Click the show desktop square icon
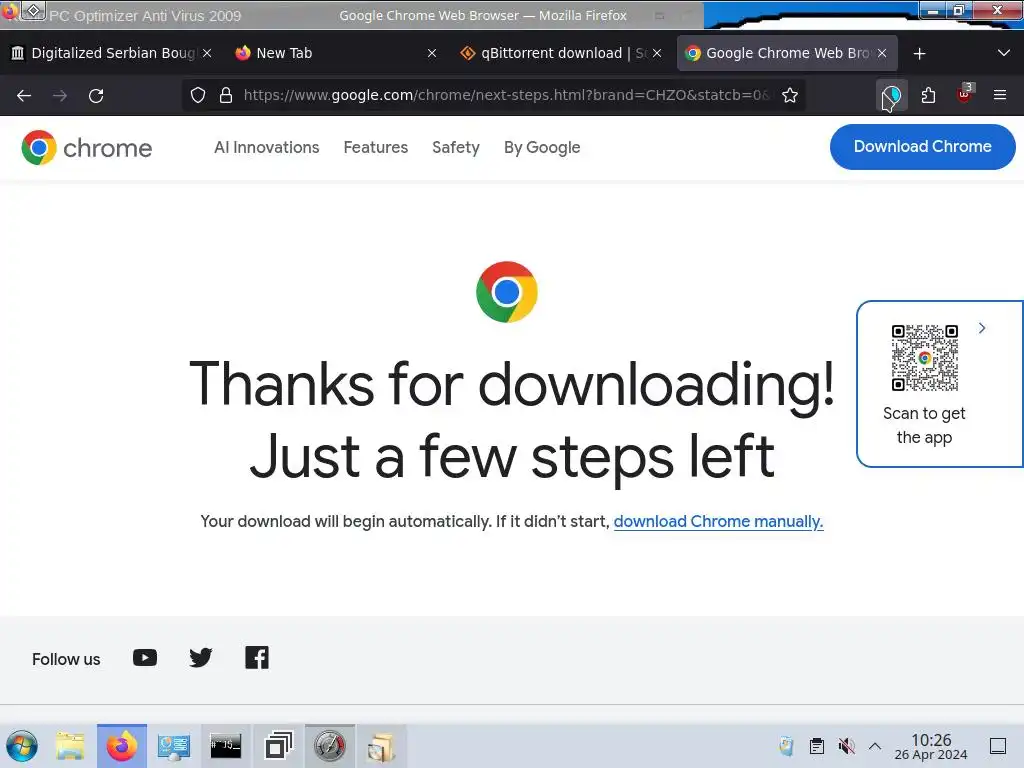This screenshot has height=768, width=1024. 998,746
